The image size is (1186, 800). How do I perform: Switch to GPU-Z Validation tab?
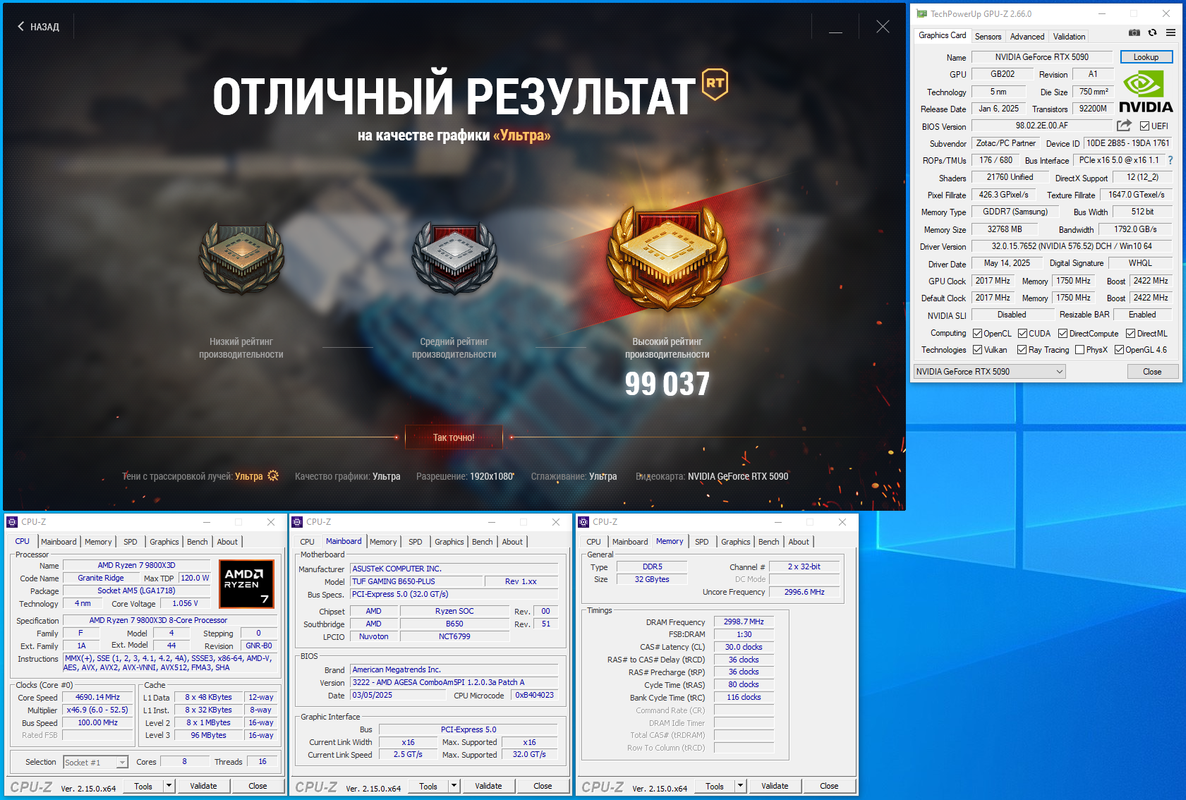[x=1069, y=36]
